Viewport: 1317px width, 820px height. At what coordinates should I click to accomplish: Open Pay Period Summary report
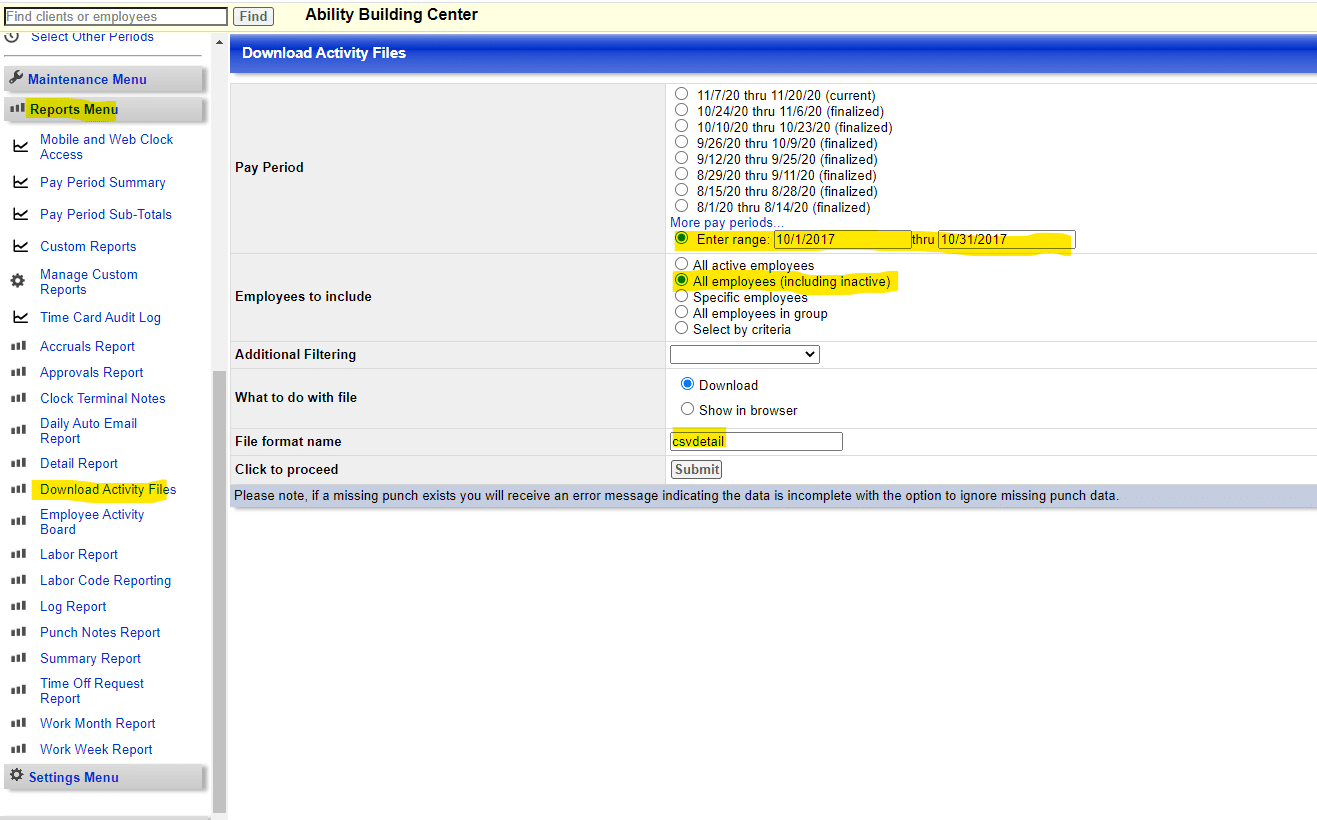(103, 183)
